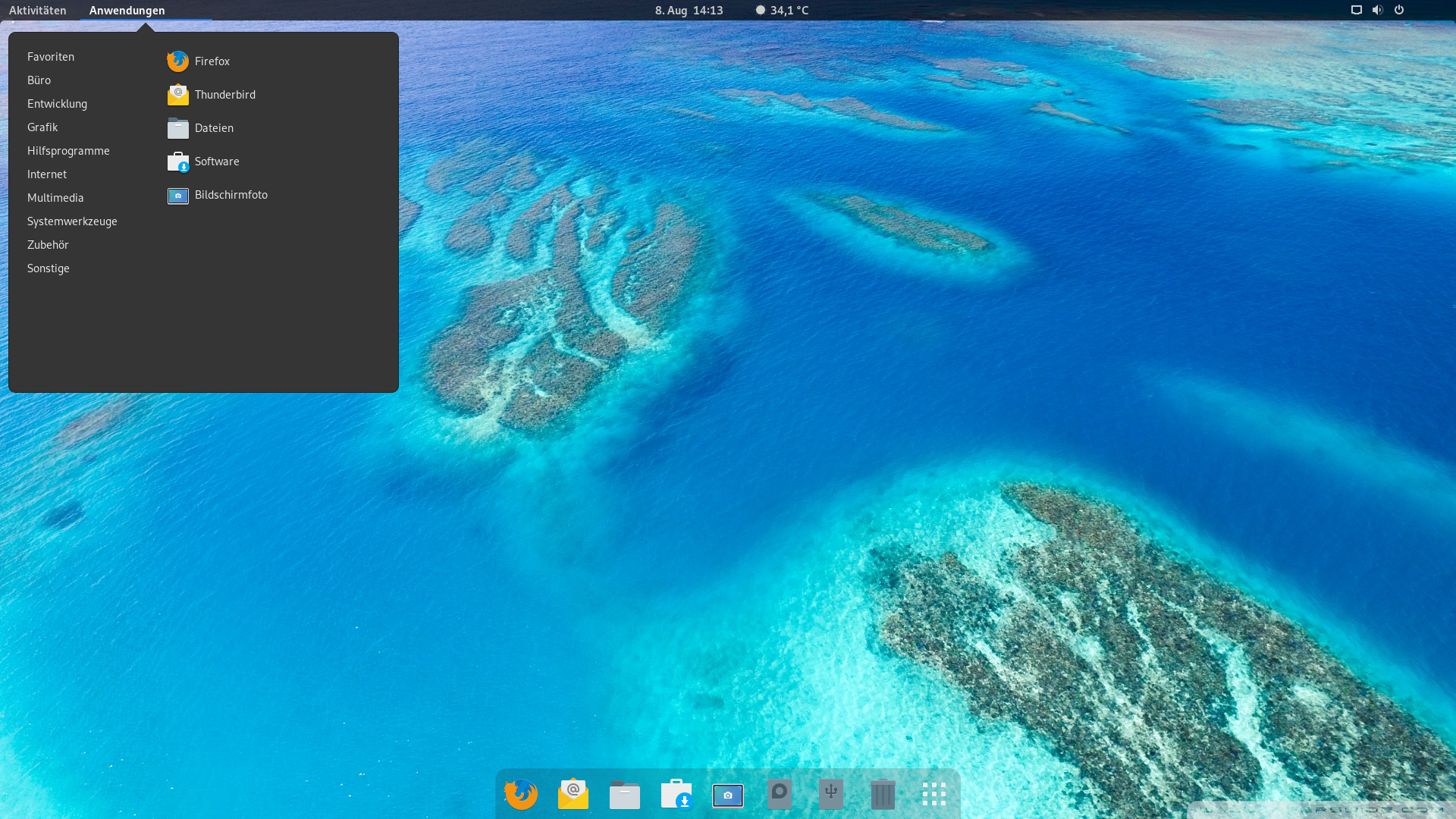Open the date and clock calendar
This screenshot has width=1456, height=819.
coord(689,10)
